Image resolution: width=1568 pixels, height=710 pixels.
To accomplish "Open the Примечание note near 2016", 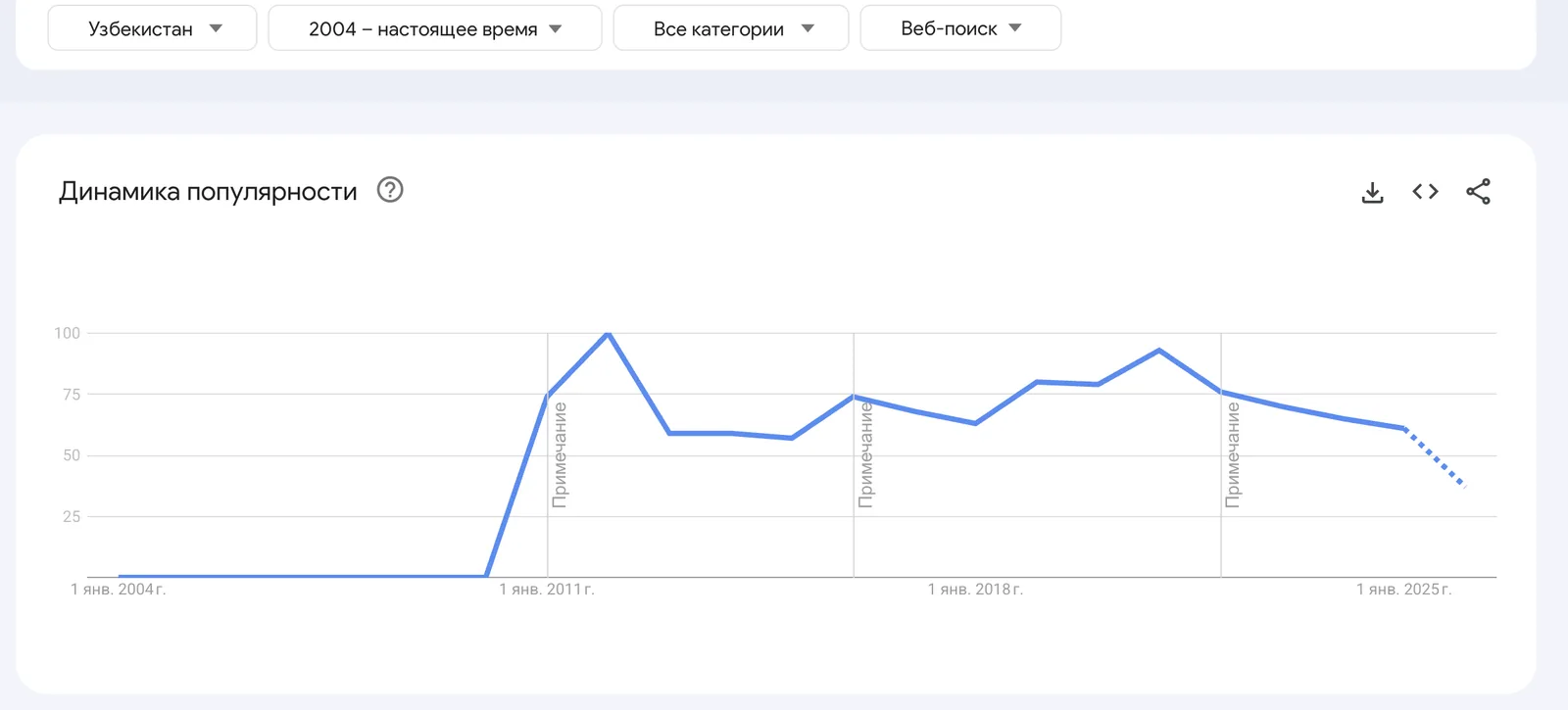I will (x=865, y=454).
